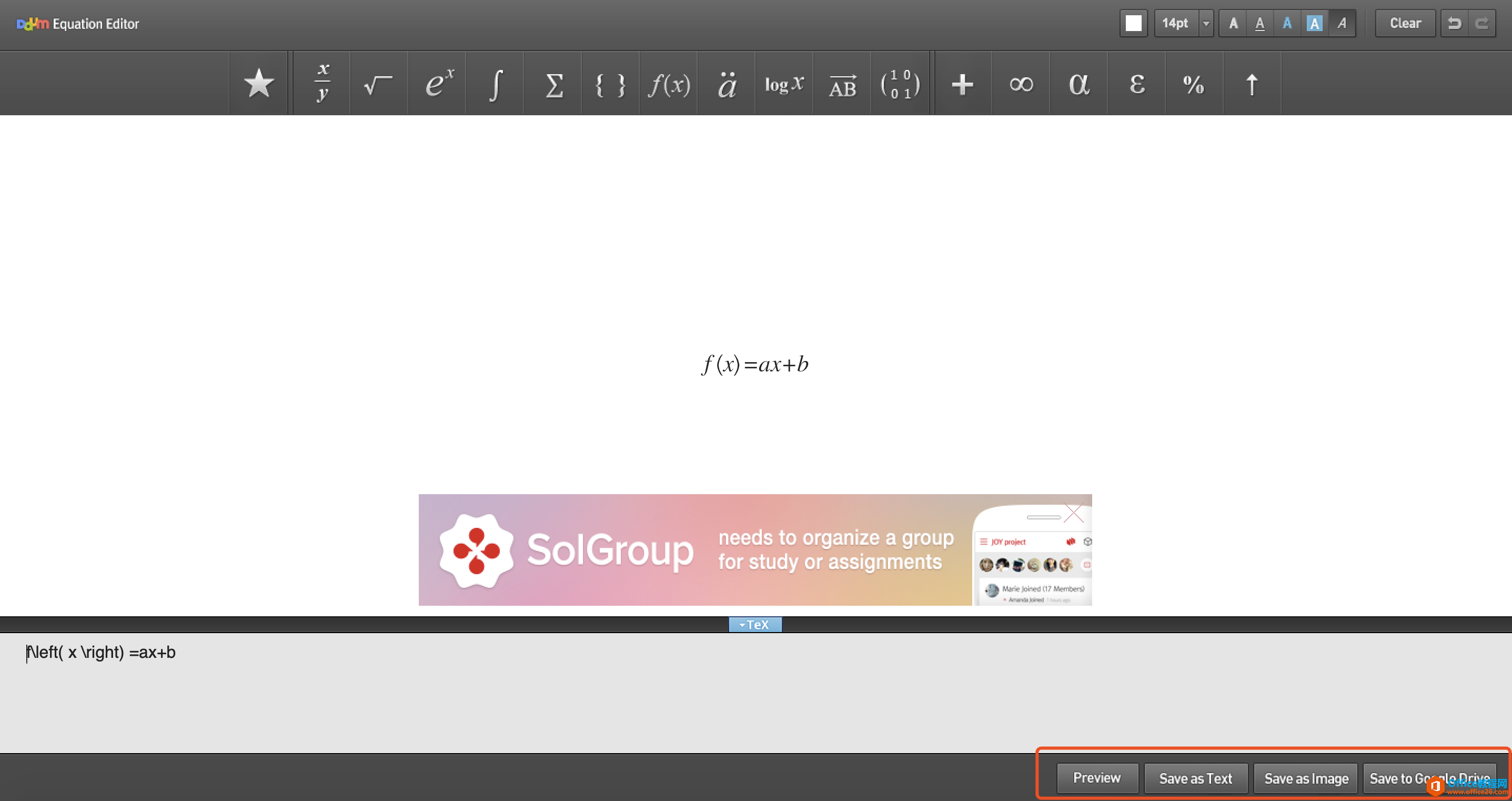
Task: Select the integral symbol tool
Action: (494, 83)
